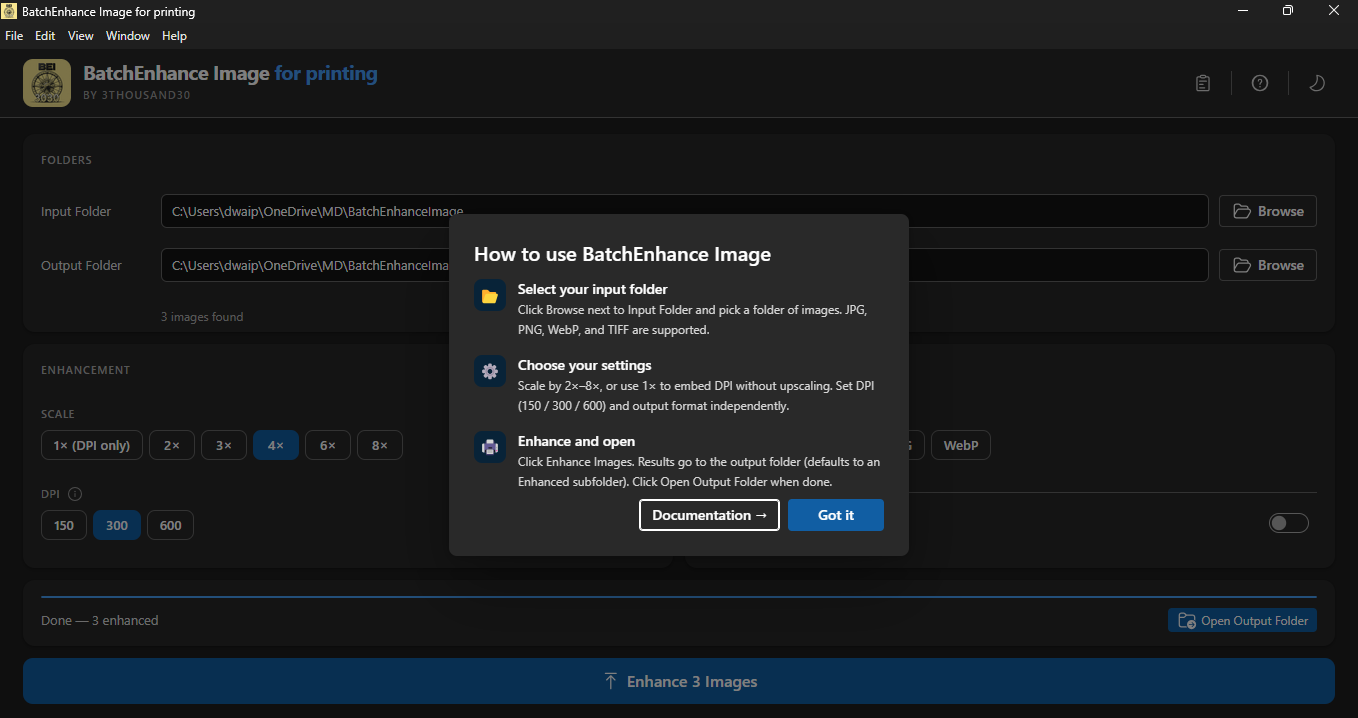Click the blue progress bar above Done status

click(x=679, y=597)
